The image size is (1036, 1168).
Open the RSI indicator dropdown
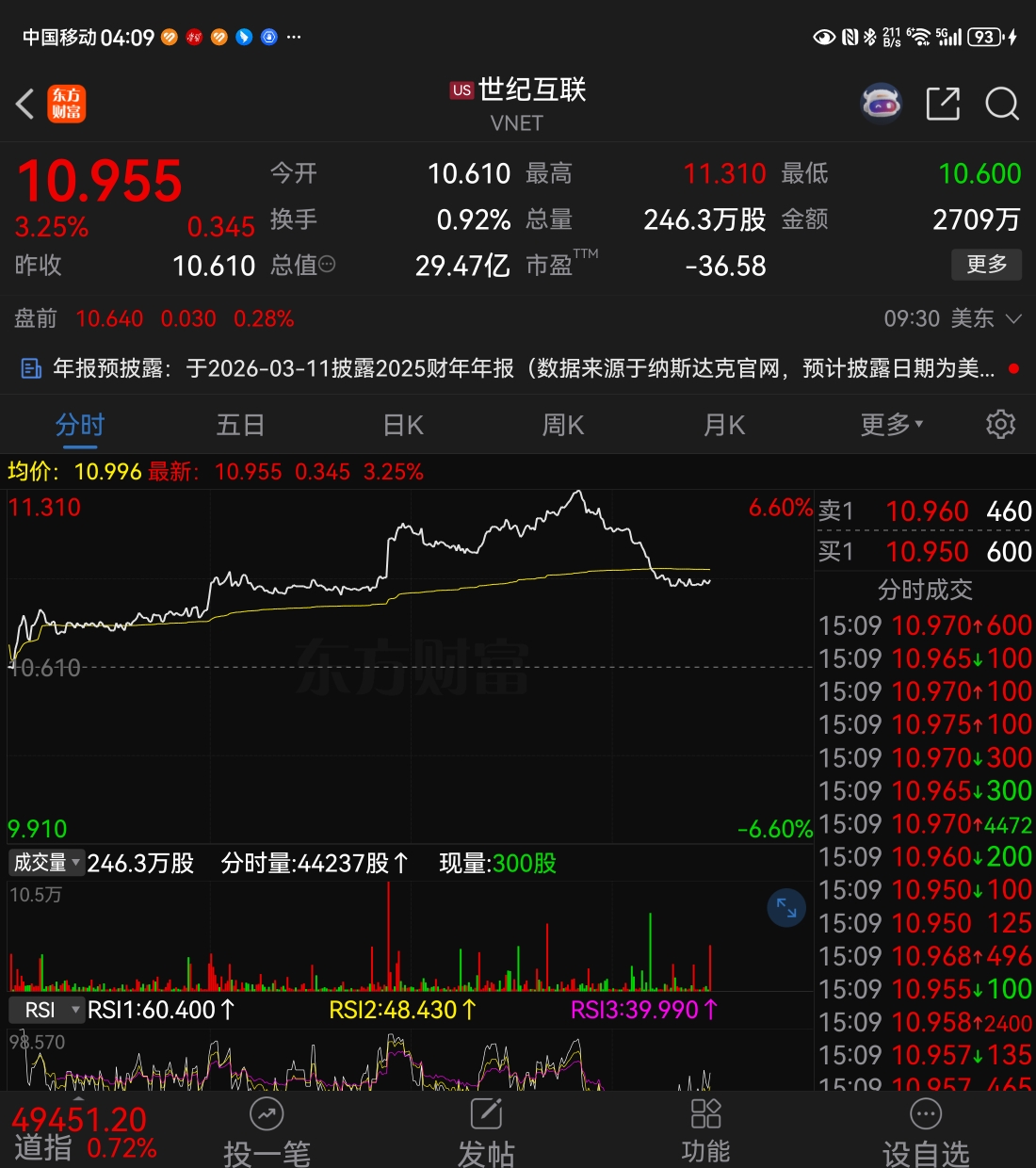(x=47, y=1010)
